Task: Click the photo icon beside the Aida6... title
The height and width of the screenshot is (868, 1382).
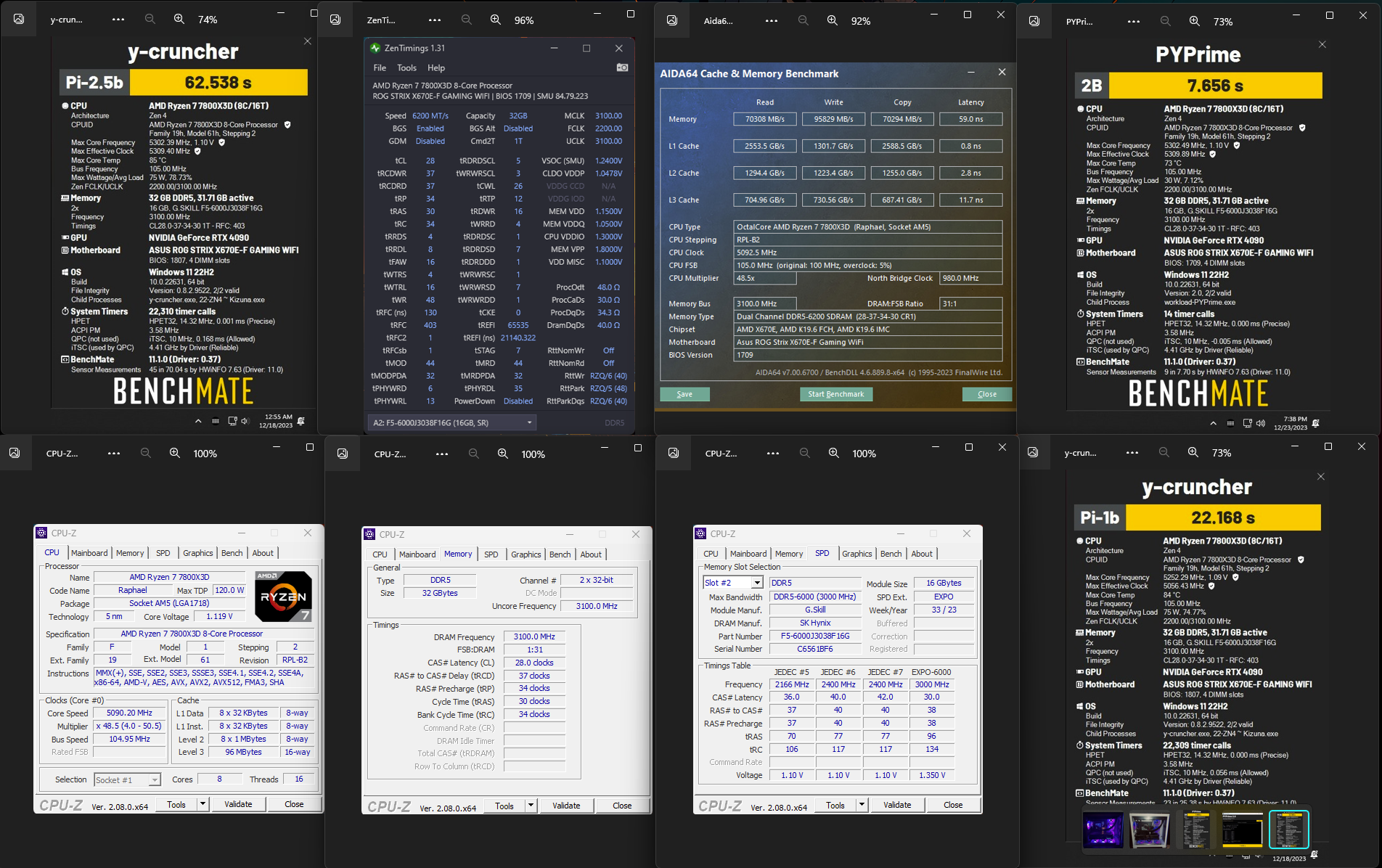Action: click(672, 20)
